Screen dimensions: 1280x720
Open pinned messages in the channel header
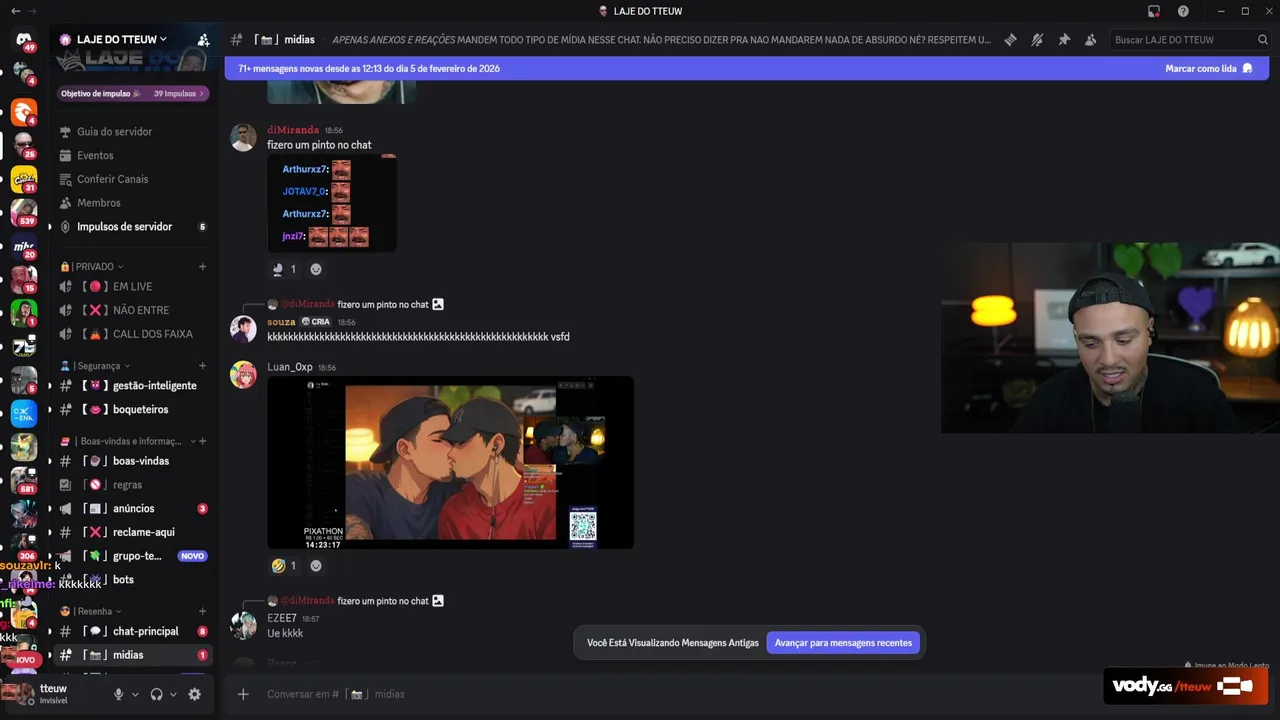tap(1064, 40)
